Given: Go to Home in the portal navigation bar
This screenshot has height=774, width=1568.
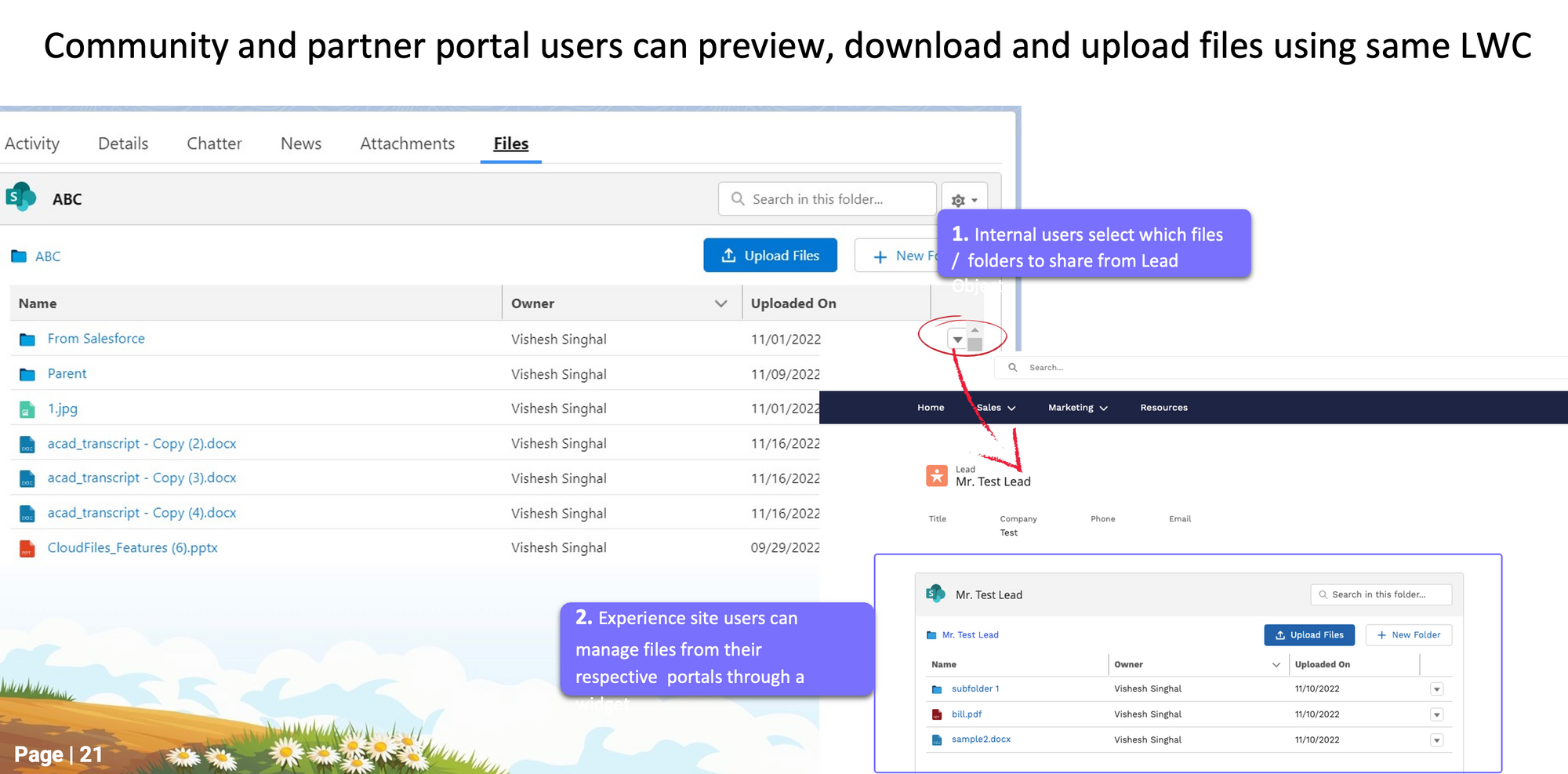Looking at the screenshot, I should coord(931,408).
